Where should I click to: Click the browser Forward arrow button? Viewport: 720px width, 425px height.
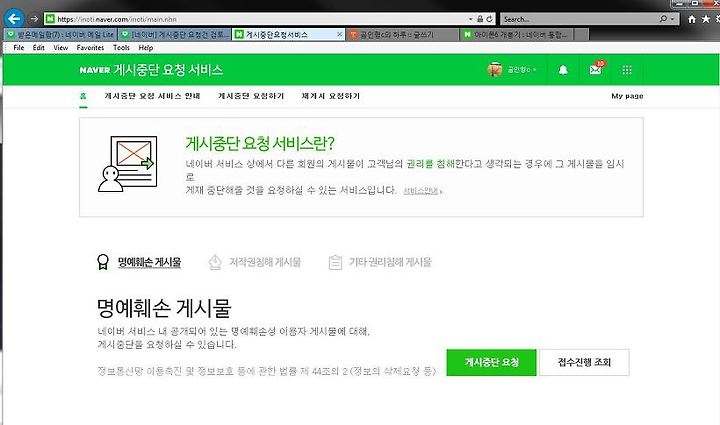pyautogui.click(x=34, y=19)
